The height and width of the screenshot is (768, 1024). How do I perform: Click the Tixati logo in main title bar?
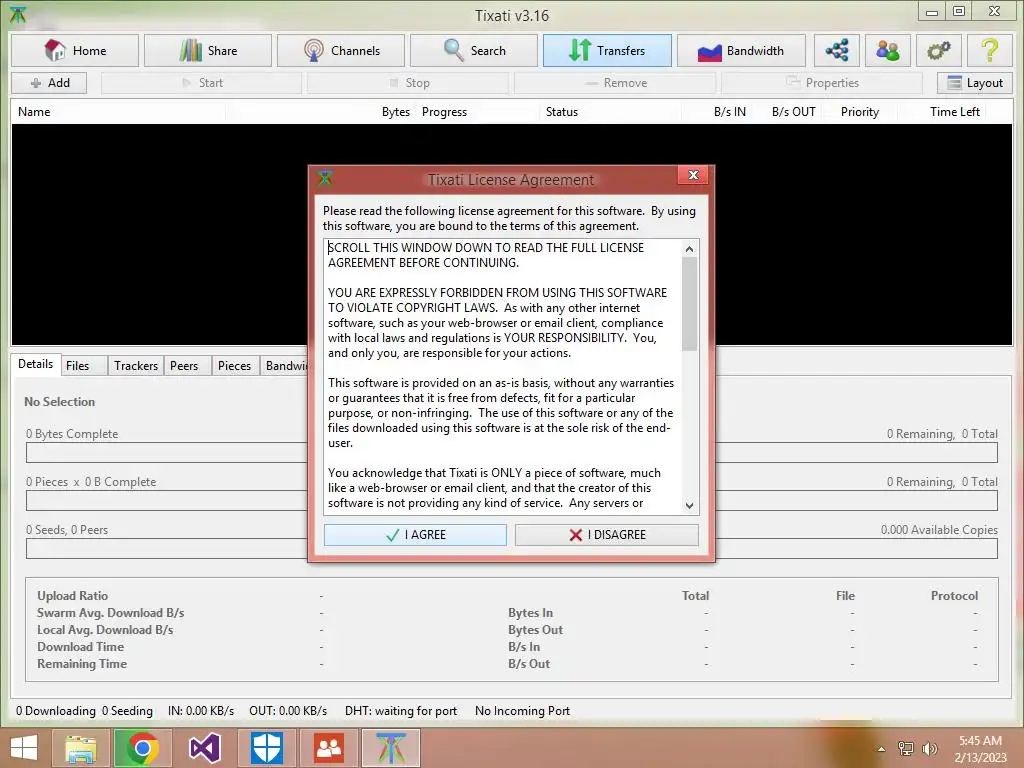pos(18,14)
